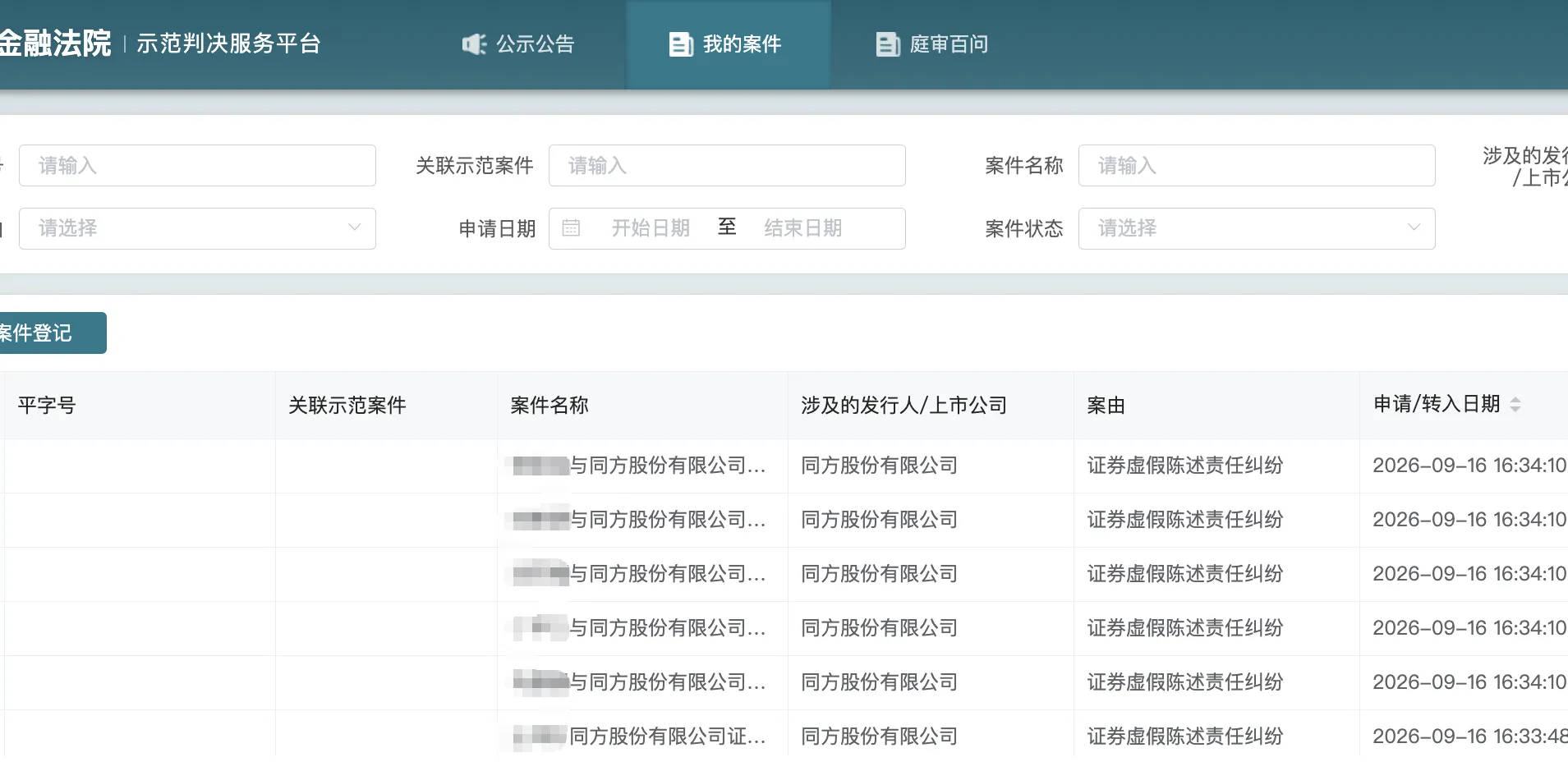Open the left 请选择 dropdown under the search row
Image resolution: width=1568 pixels, height=771 pixels.
click(197, 228)
